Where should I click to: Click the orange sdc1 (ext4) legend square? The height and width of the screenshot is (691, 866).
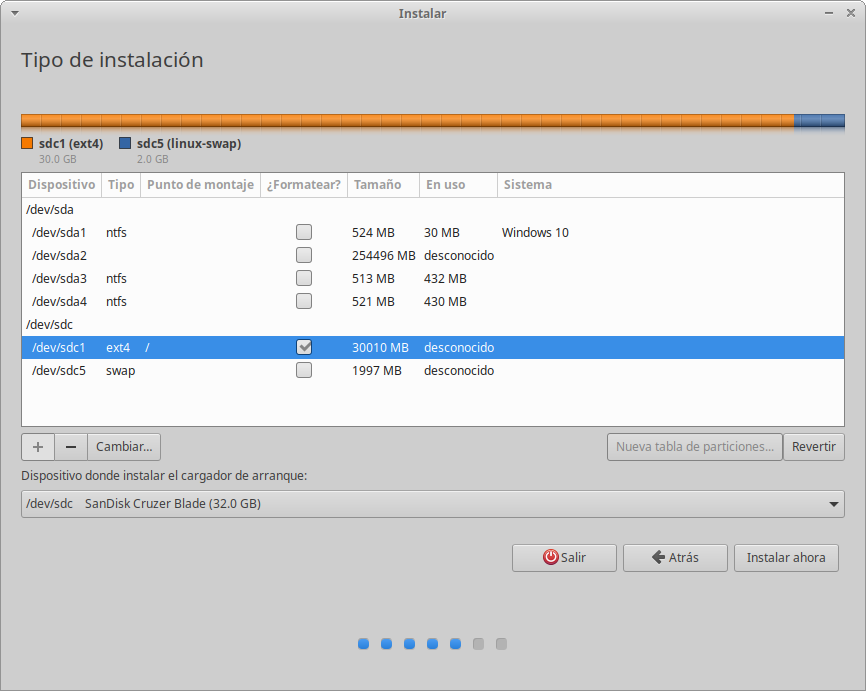[27, 144]
